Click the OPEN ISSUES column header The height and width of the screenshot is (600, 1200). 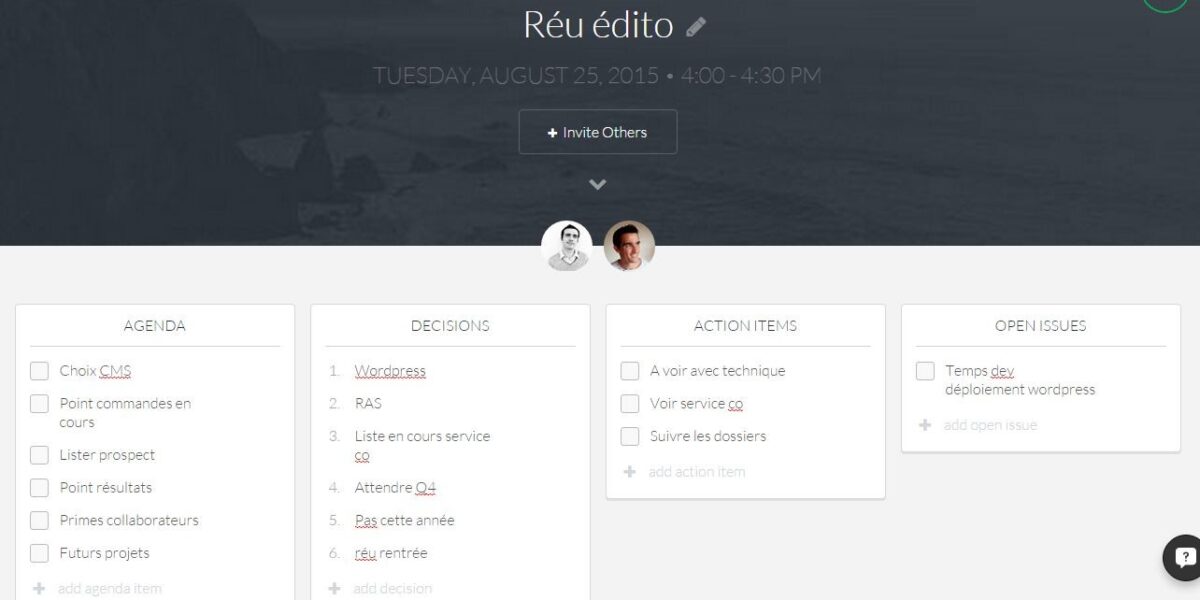1040,326
